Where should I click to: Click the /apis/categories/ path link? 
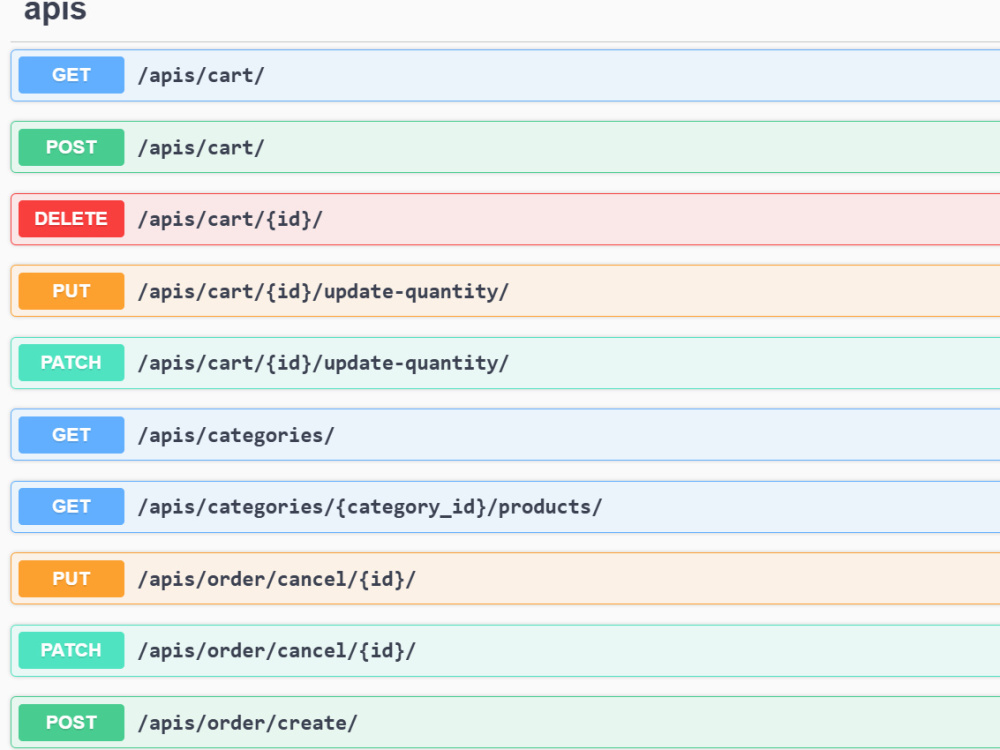(x=236, y=436)
